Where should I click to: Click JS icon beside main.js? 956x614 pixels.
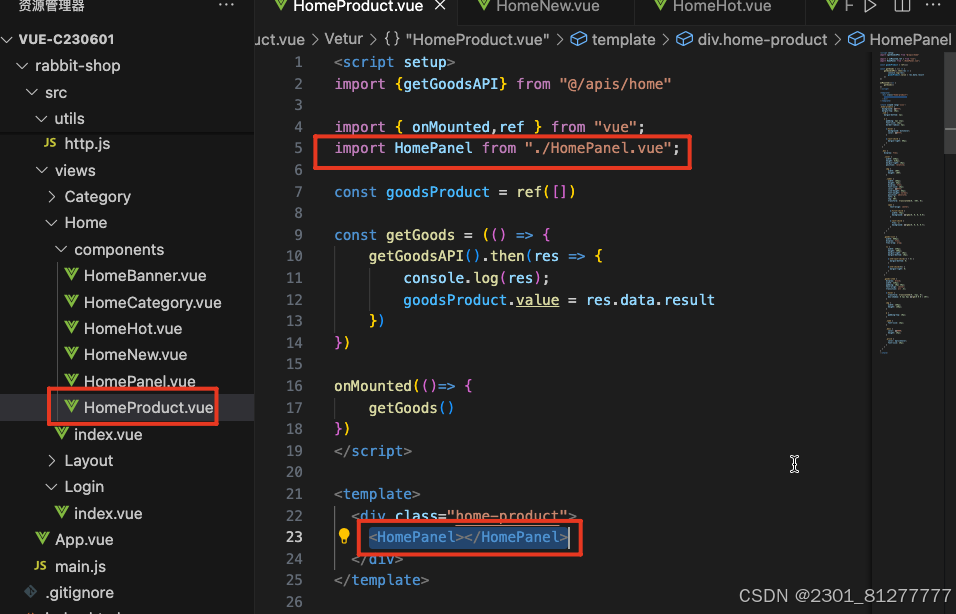coord(40,566)
